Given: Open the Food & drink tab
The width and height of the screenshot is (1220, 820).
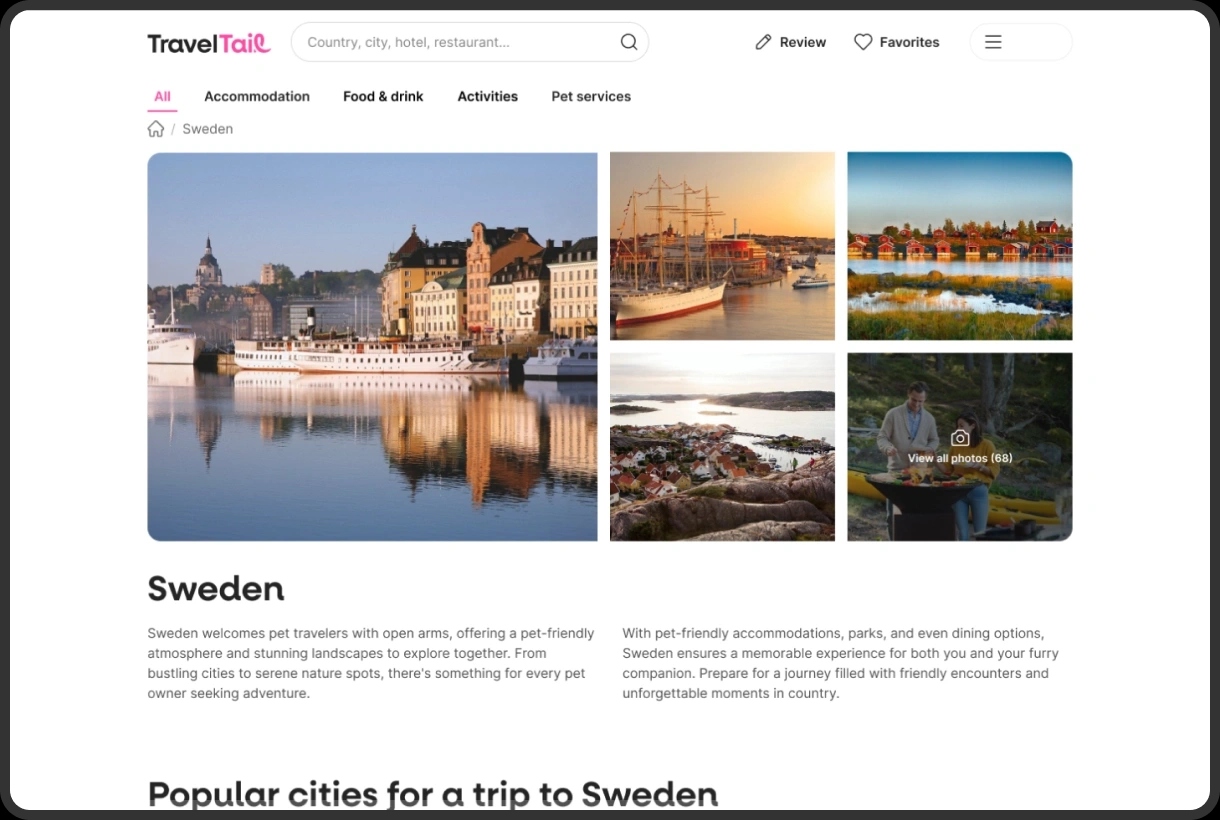Looking at the screenshot, I should click(x=383, y=97).
